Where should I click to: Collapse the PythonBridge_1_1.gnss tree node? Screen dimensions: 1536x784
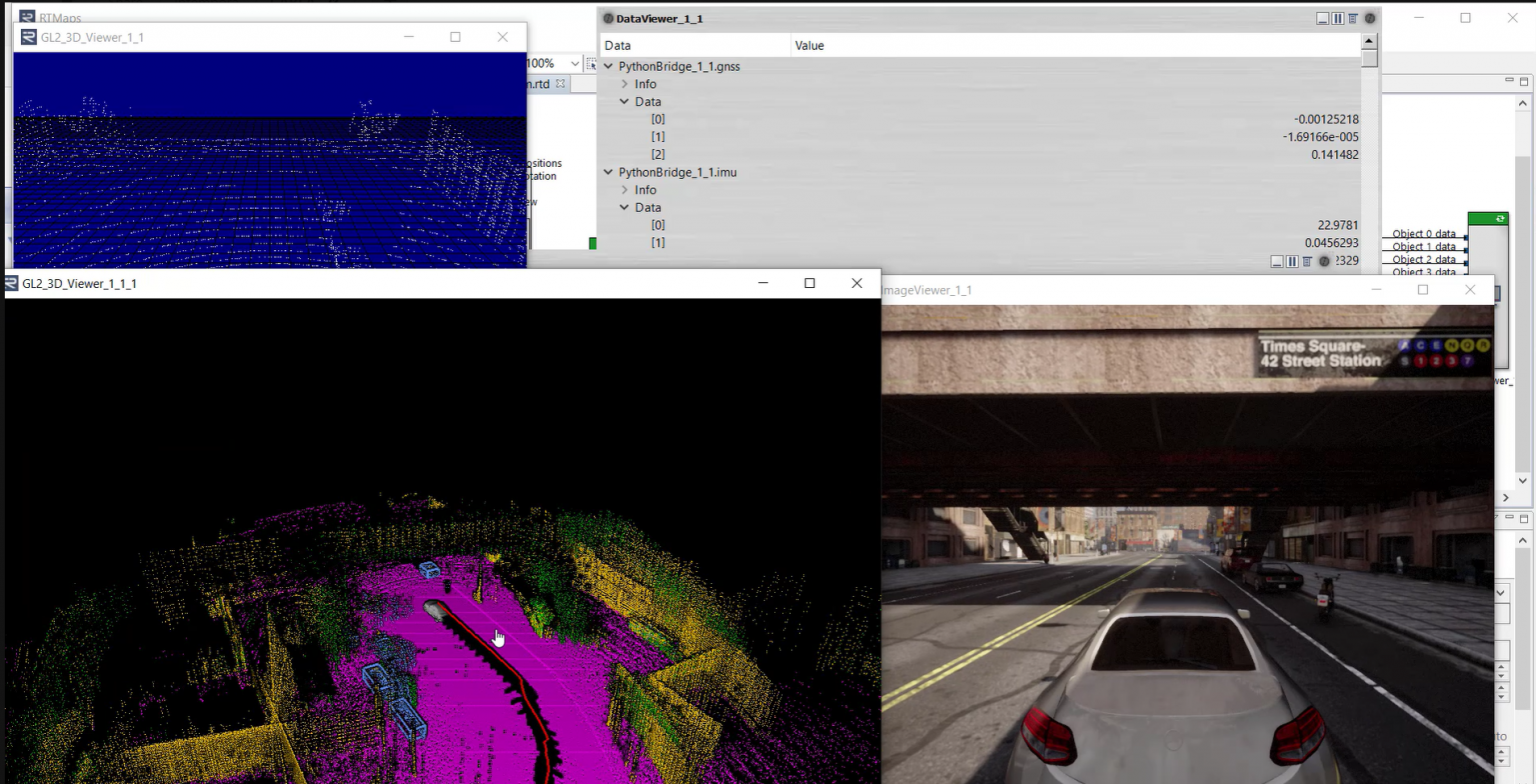pyautogui.click(x=608, y=66)
